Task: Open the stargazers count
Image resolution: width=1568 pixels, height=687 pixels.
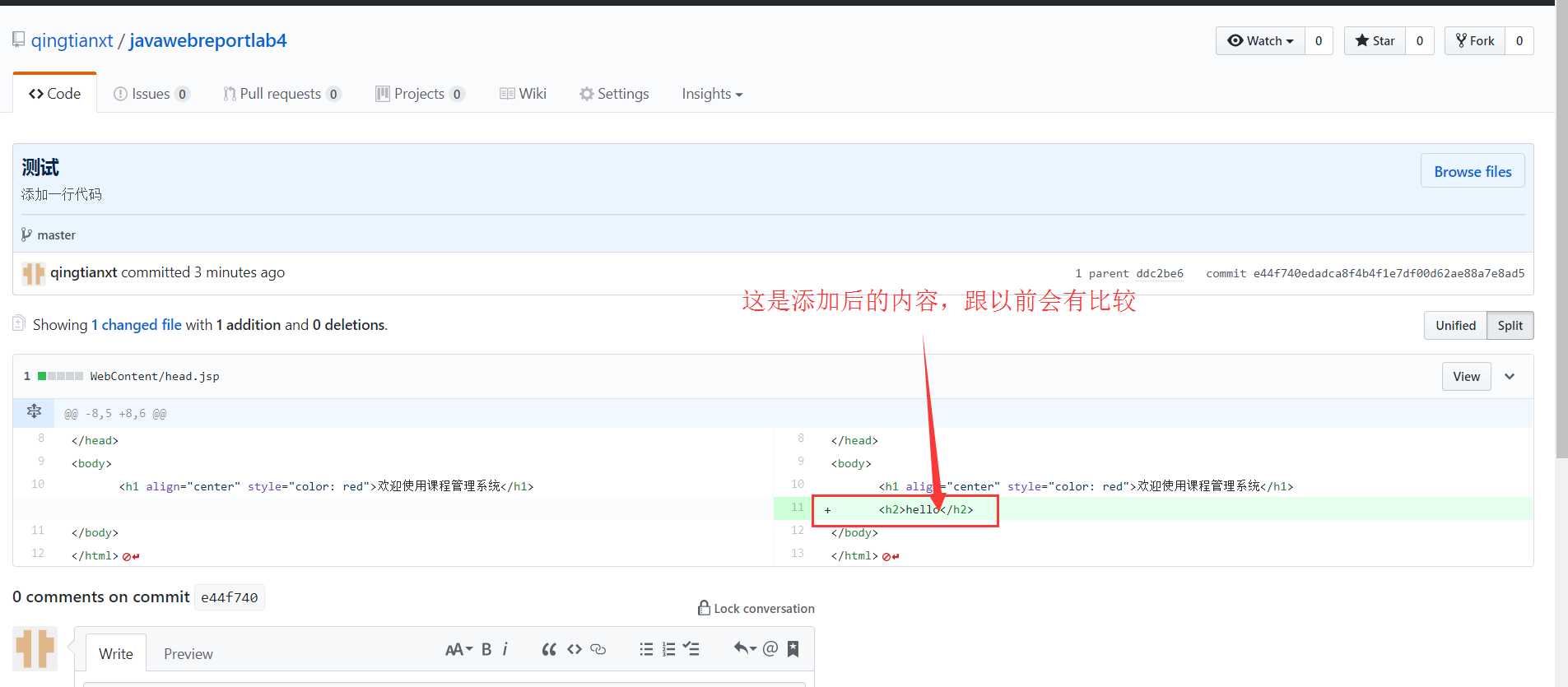Action: coord(1420,40)
